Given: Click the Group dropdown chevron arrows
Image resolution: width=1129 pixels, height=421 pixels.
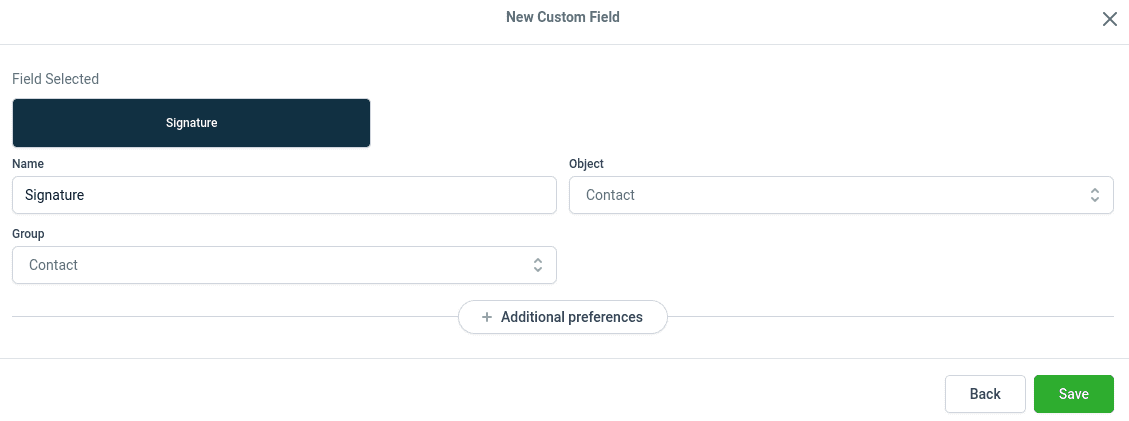Looking at the screenshot, I should [538, 265].
